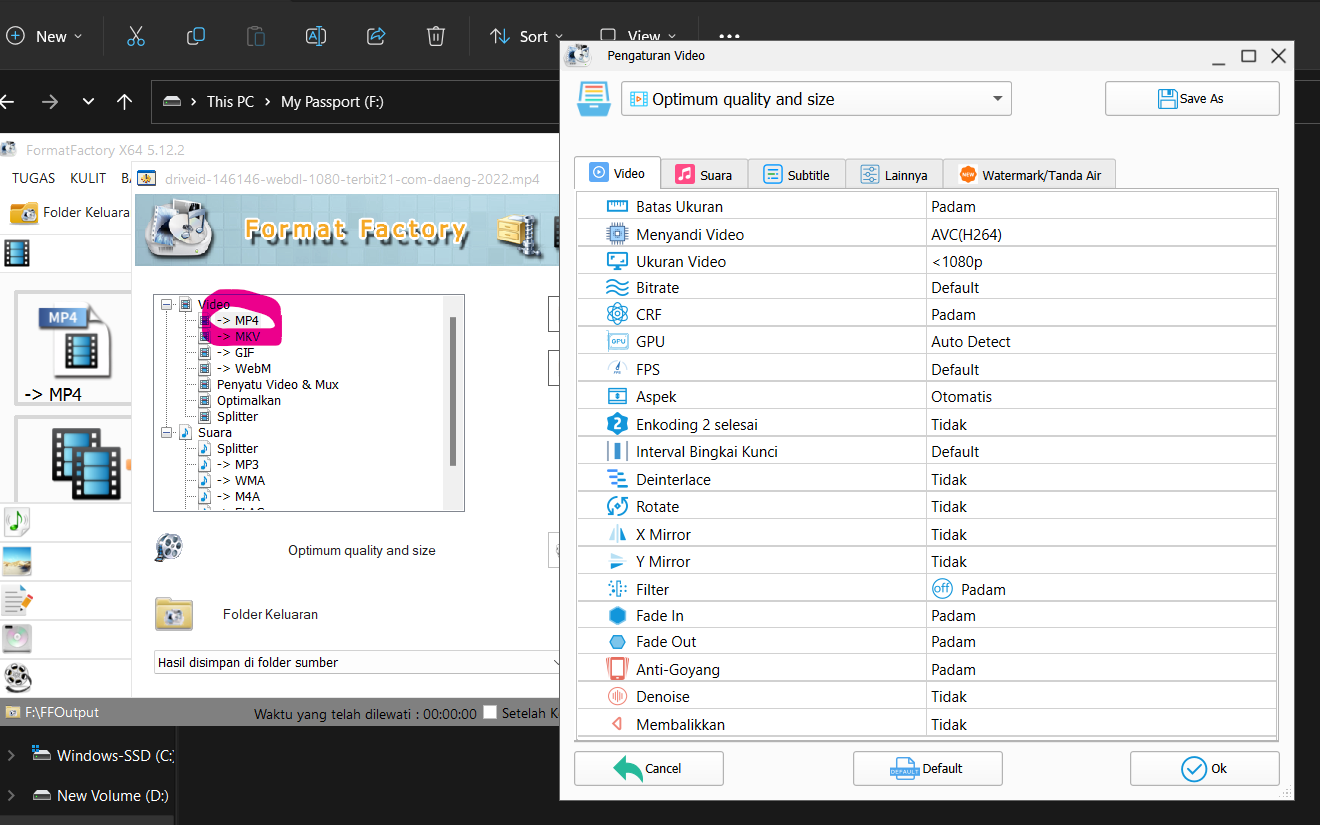Click the Rename icon in Explorer toolbar
The width and height of the screenshot is (1320, 825).
coord(316,36)
